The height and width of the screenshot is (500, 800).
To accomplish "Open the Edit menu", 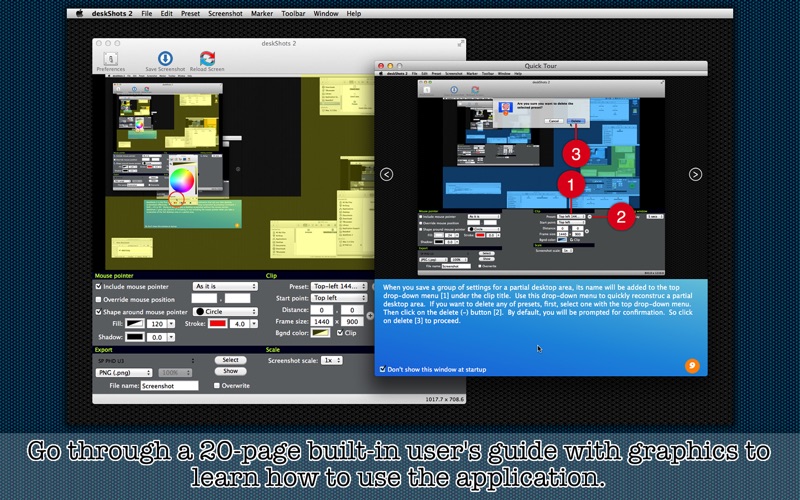I will point(166,14).
